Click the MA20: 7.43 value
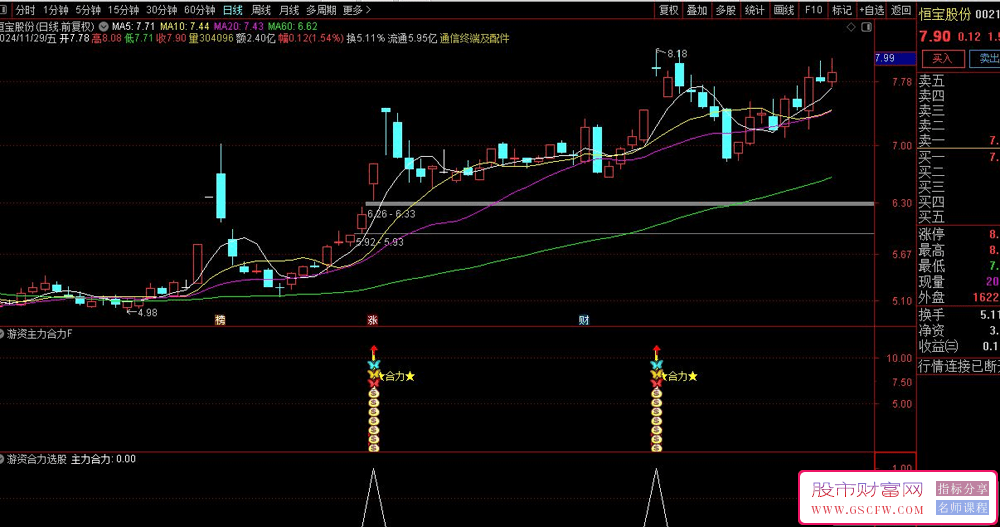Image resolution: width=1000 pixels, height=527 pixels. 239,26
